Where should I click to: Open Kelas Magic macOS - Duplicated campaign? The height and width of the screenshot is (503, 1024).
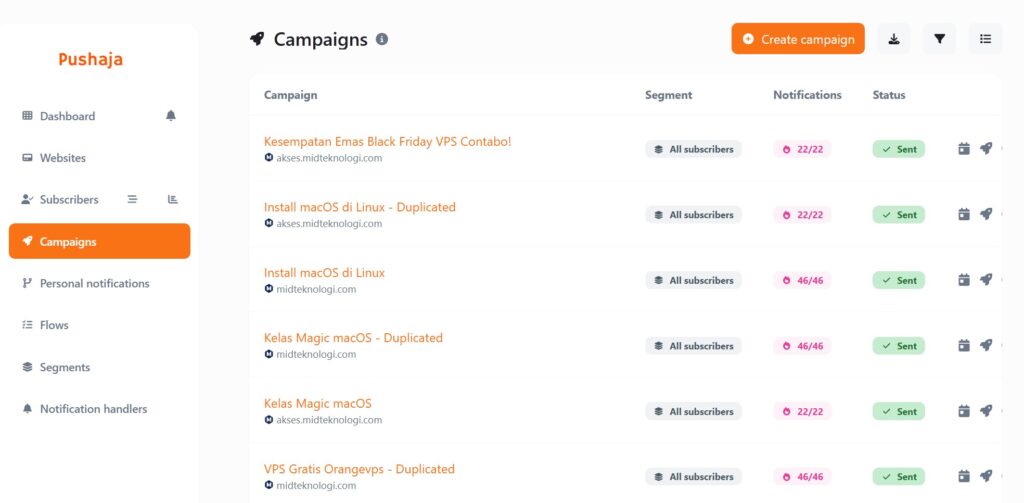(x=353, y=338)
